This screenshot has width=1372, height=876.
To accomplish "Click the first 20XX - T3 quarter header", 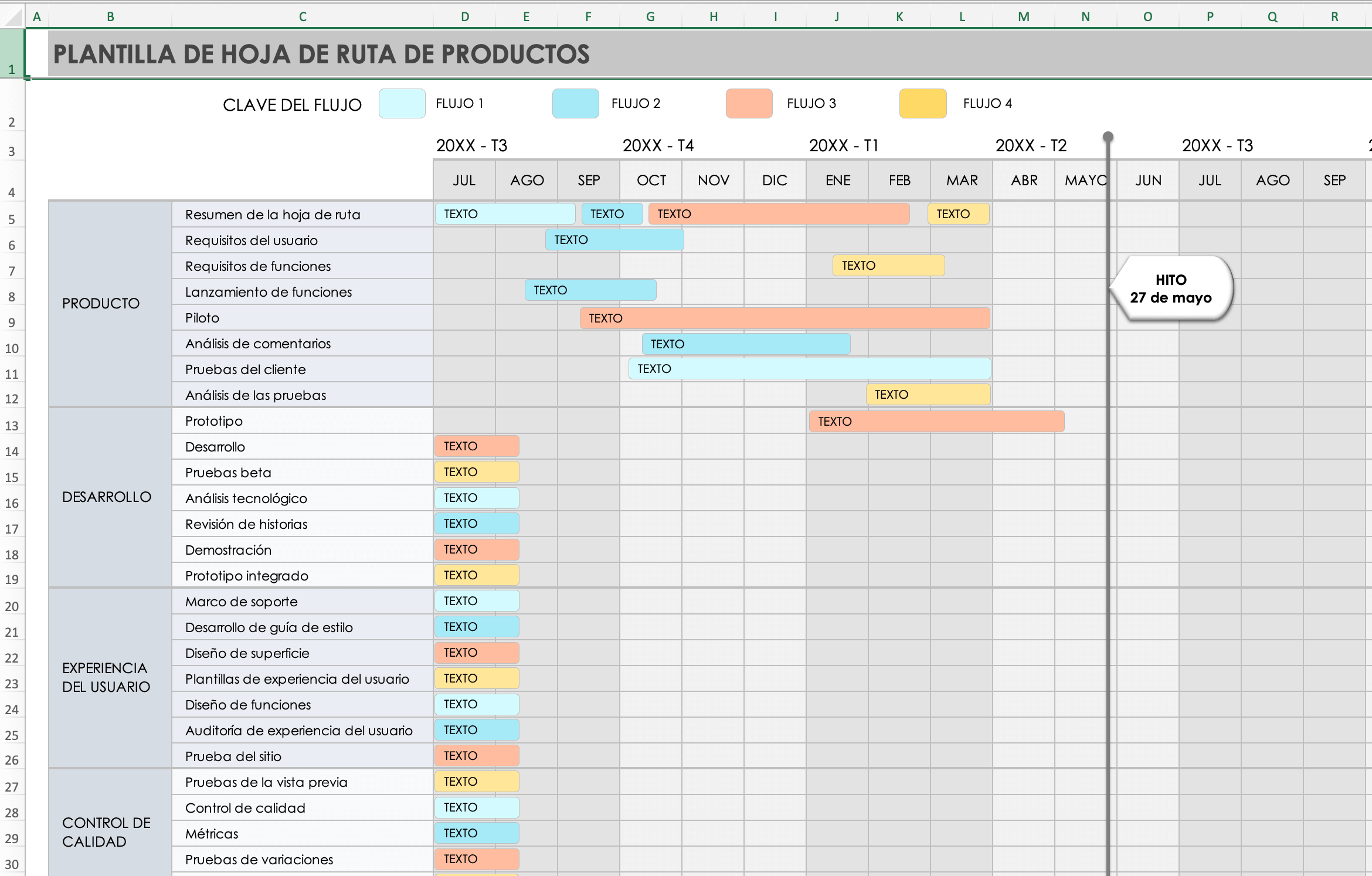I will click(x=471, y=145).
